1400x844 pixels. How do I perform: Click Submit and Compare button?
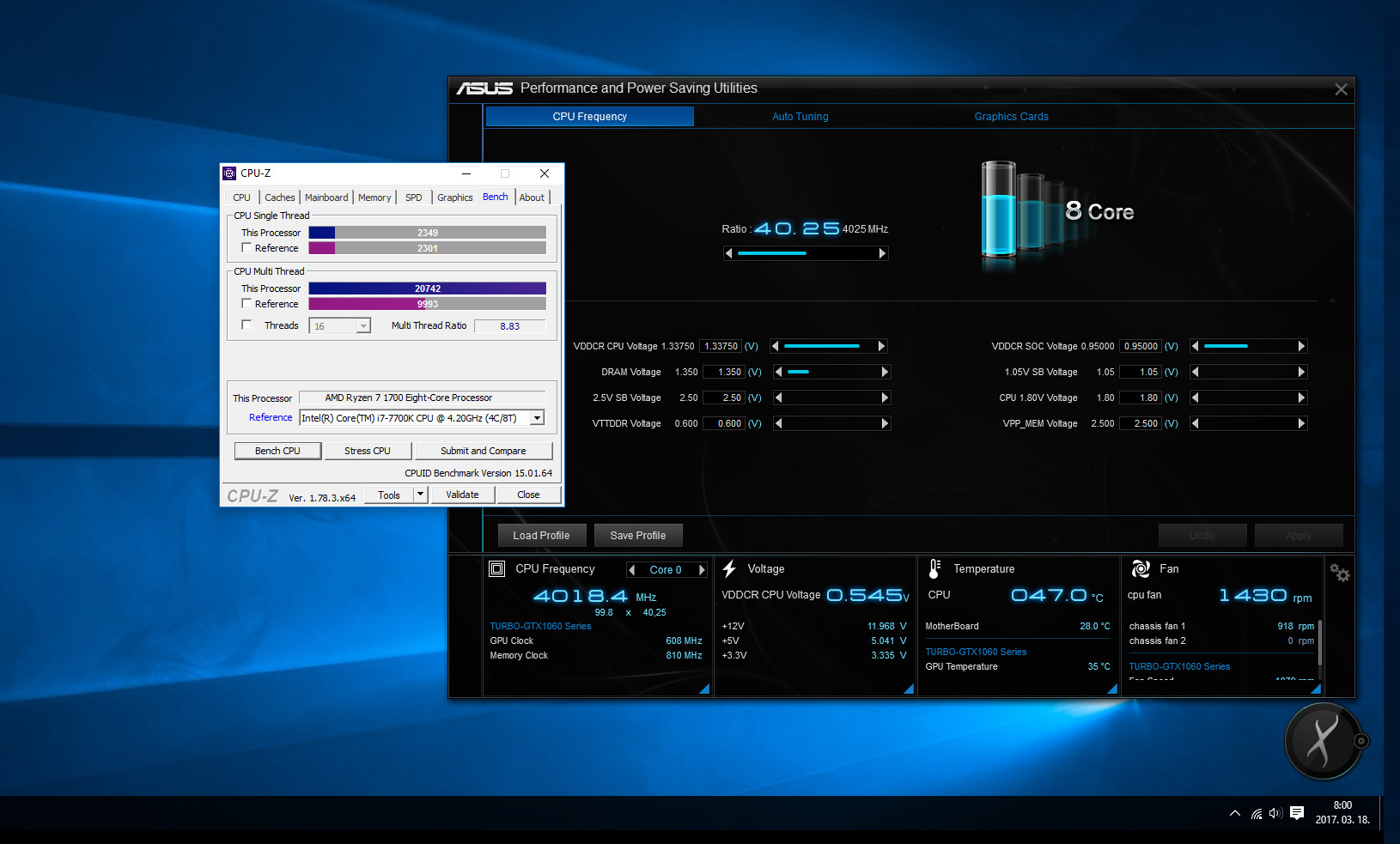(x=484, y=451)
